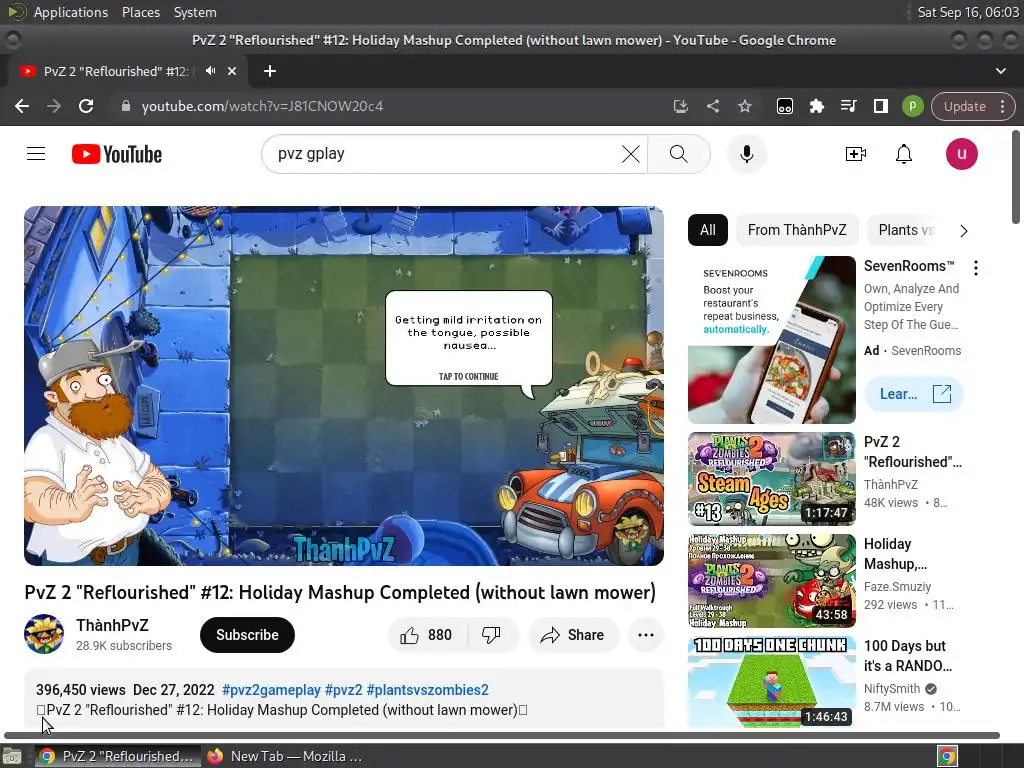Click the #pvz2 hashtag

pos(343,690)
